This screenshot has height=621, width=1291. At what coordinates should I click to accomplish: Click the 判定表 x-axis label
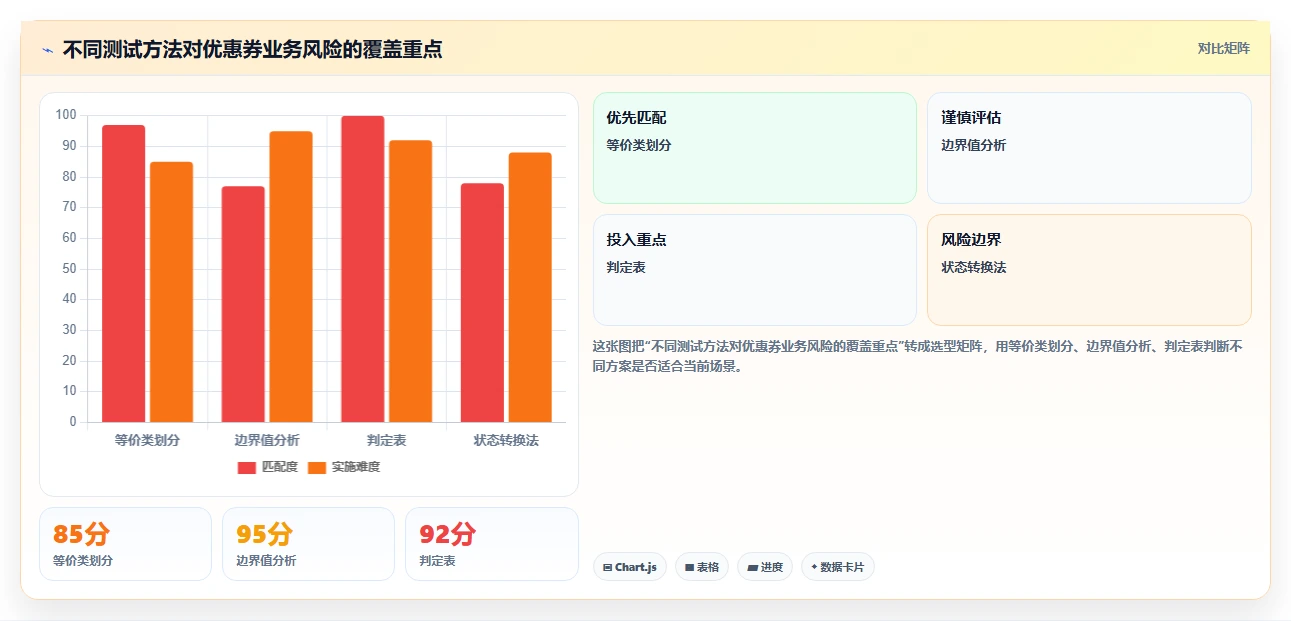[x=387, y=440]
